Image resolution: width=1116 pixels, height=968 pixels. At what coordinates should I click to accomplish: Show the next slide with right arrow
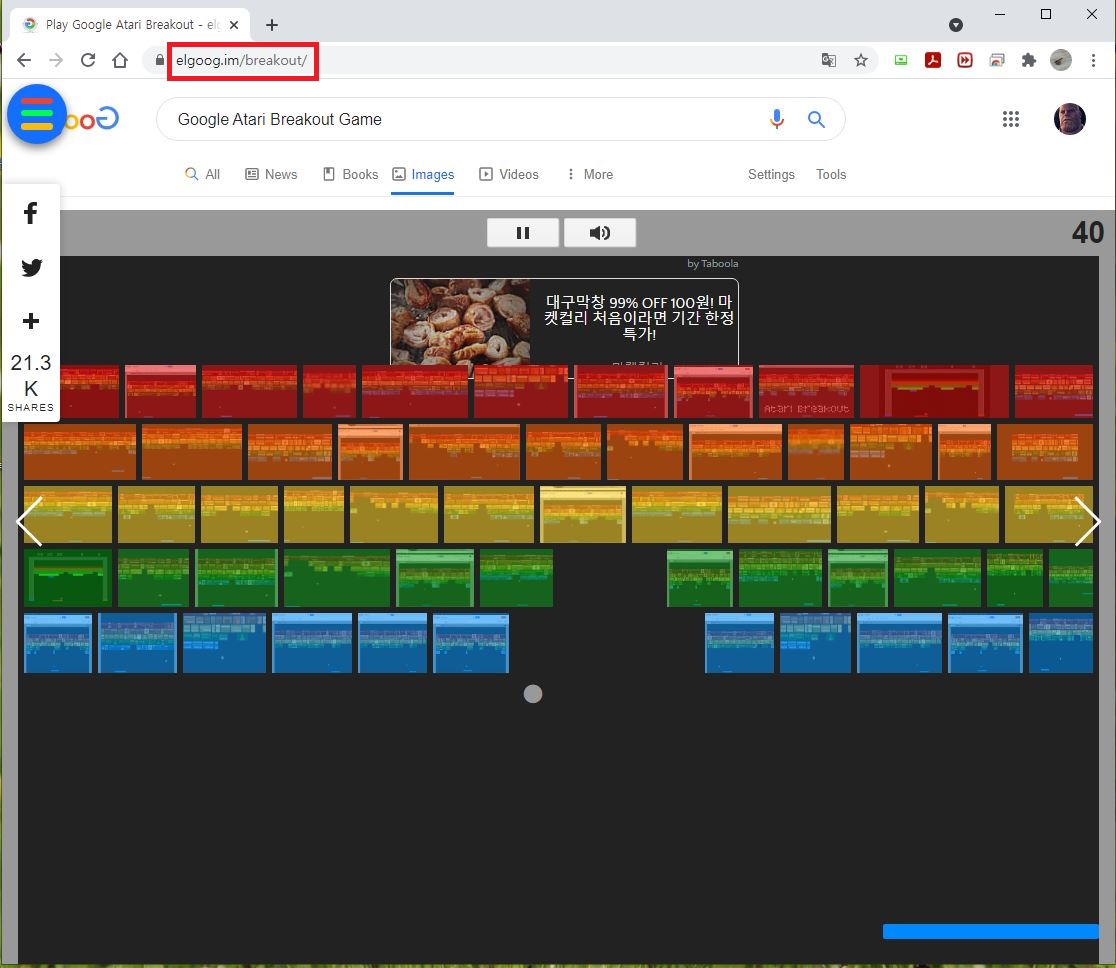[x=1087, y=521]
